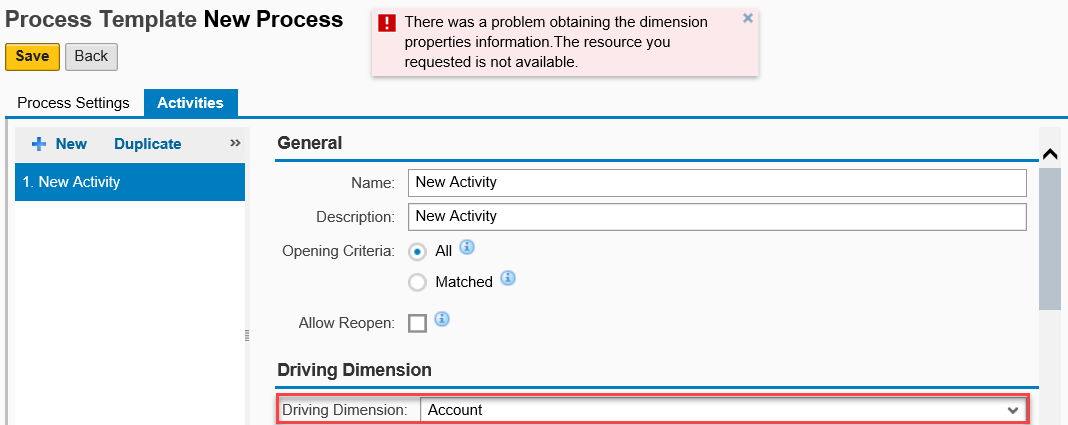This screenshot has height=425, width=1068.
Task: Click the General section heading
Action: coord(310,143)
